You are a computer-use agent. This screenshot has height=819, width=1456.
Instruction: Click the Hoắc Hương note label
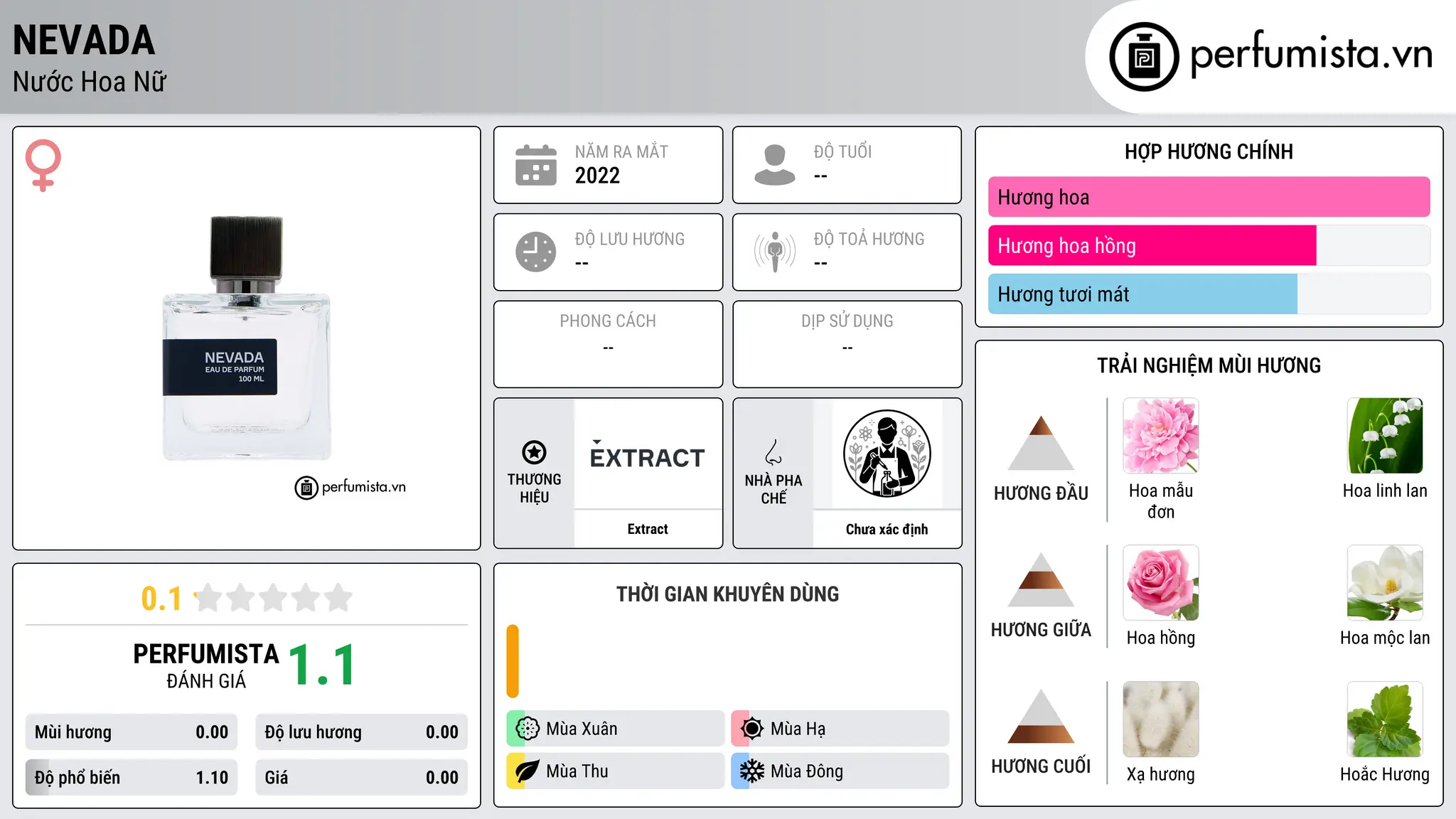point(1385,774)
